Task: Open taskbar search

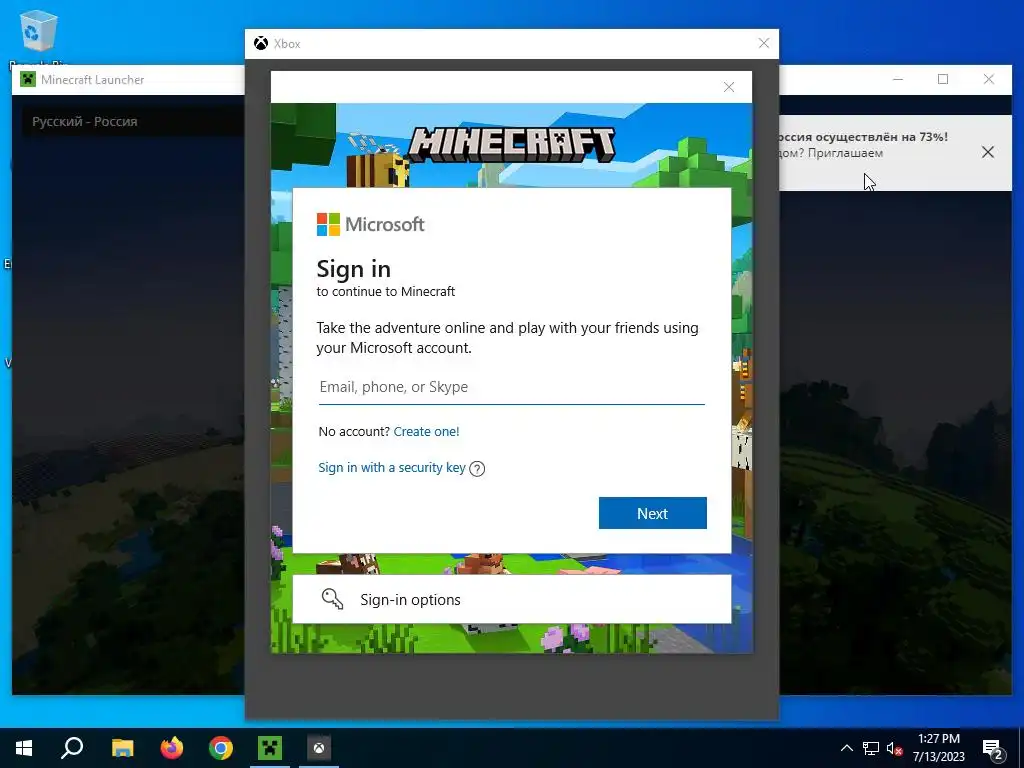Action: [72, 748]
